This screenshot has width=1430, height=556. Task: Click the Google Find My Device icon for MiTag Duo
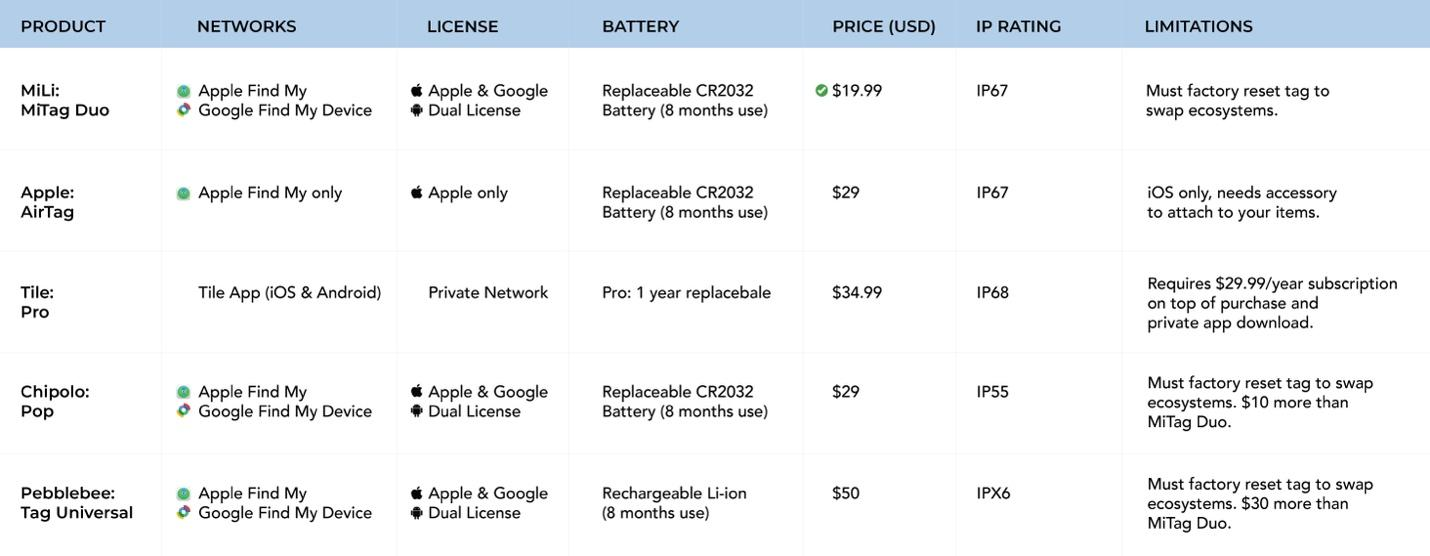click(184, 110)
